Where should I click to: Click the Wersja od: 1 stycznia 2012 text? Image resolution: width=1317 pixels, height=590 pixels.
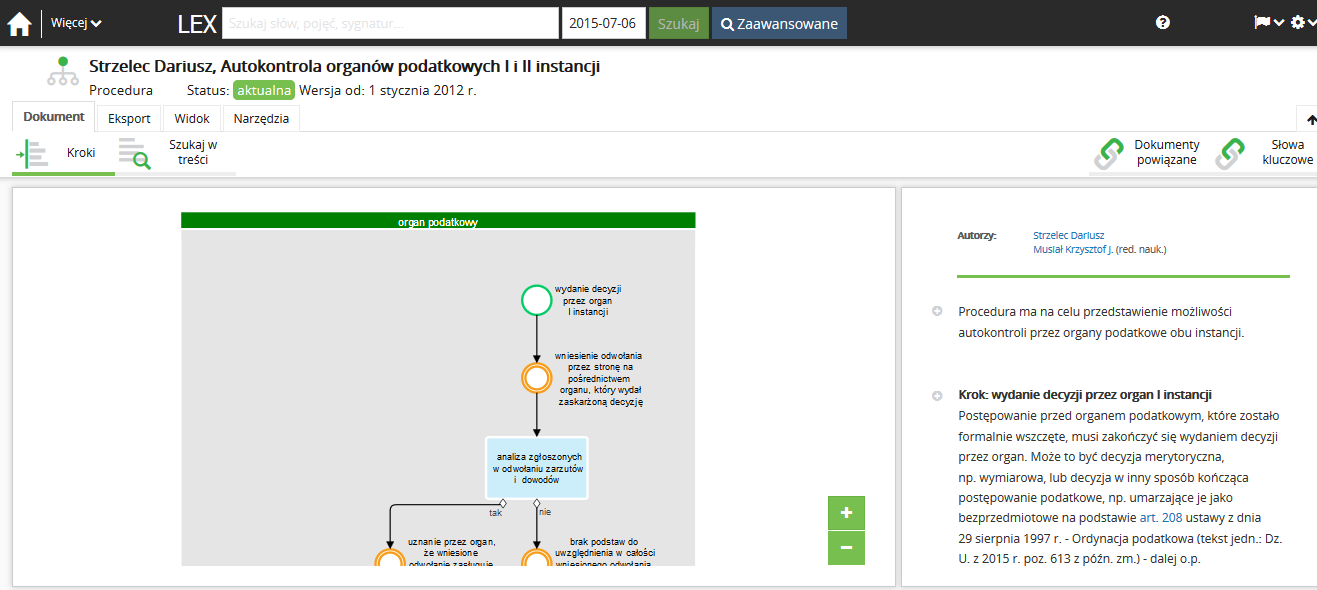point(388,90)
